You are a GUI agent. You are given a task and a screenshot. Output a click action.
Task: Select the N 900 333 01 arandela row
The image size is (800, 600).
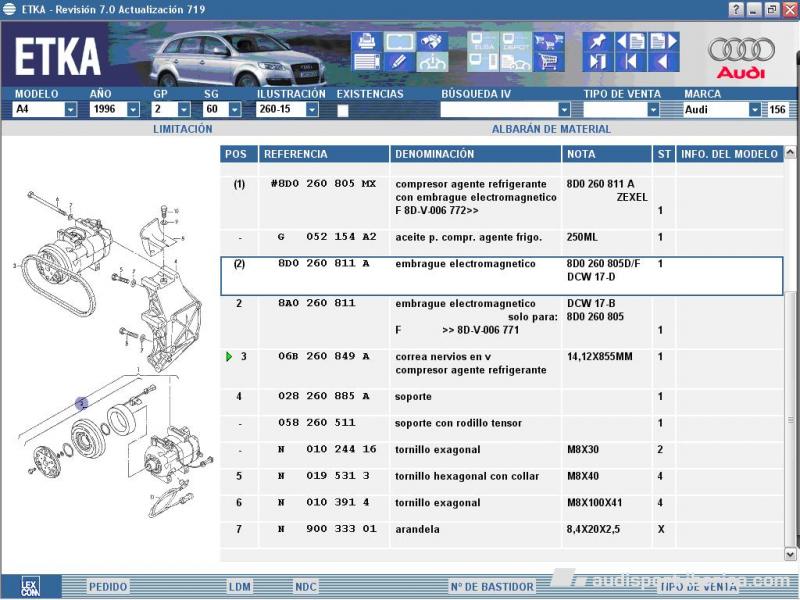502,535
